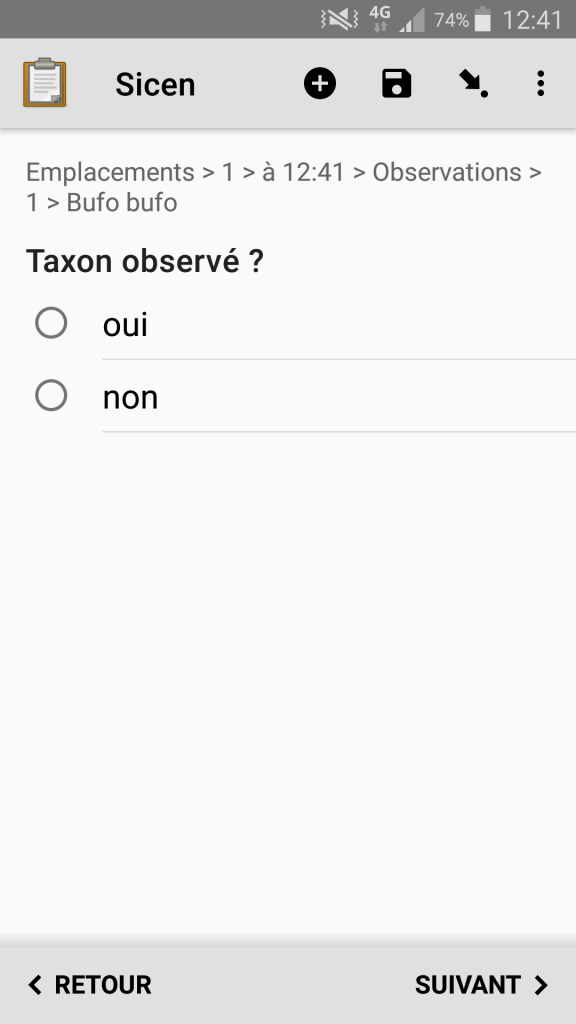Save the form with the floppy disk icon
Screen dimensions: 576x1024
pos(396,84)
